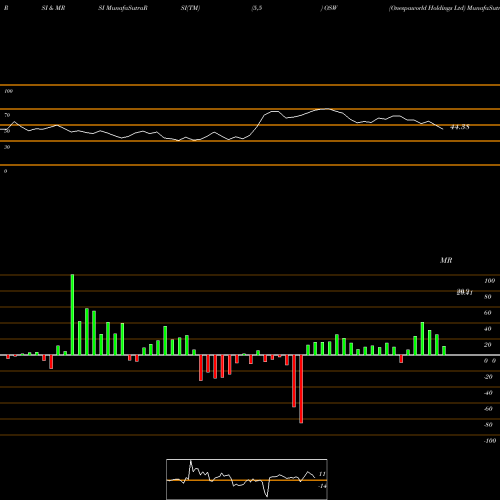The height and width of the screenshot is (500, 500).
Task: Click the RSI current value 44.35 label
Action: tap(460, 127)
